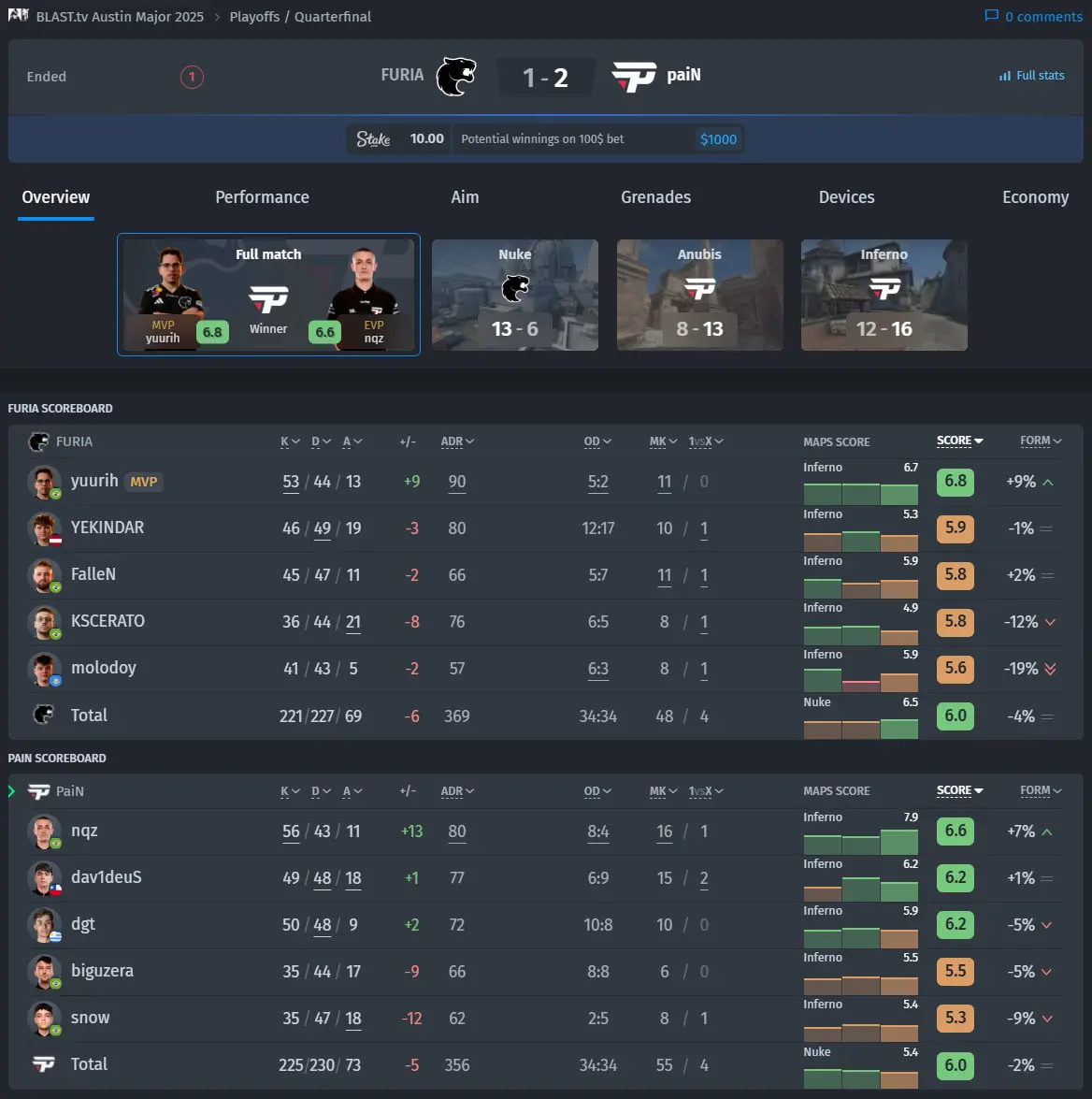This screenshot has width=1092, height=1099.
Task: Open dav1deuS's player name link
Action: click(x=106, y=877)
